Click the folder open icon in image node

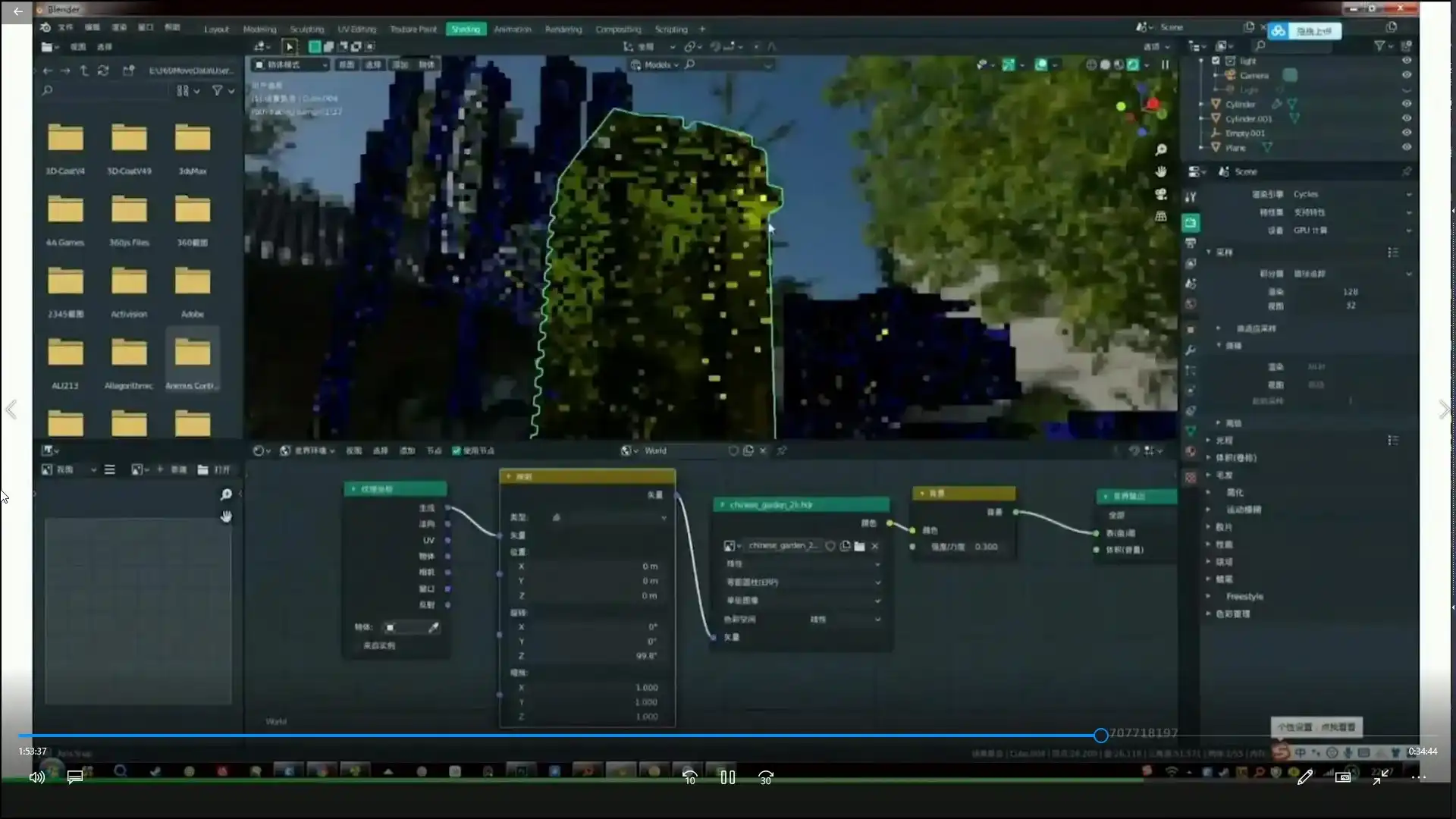click(x=859, y=546)
